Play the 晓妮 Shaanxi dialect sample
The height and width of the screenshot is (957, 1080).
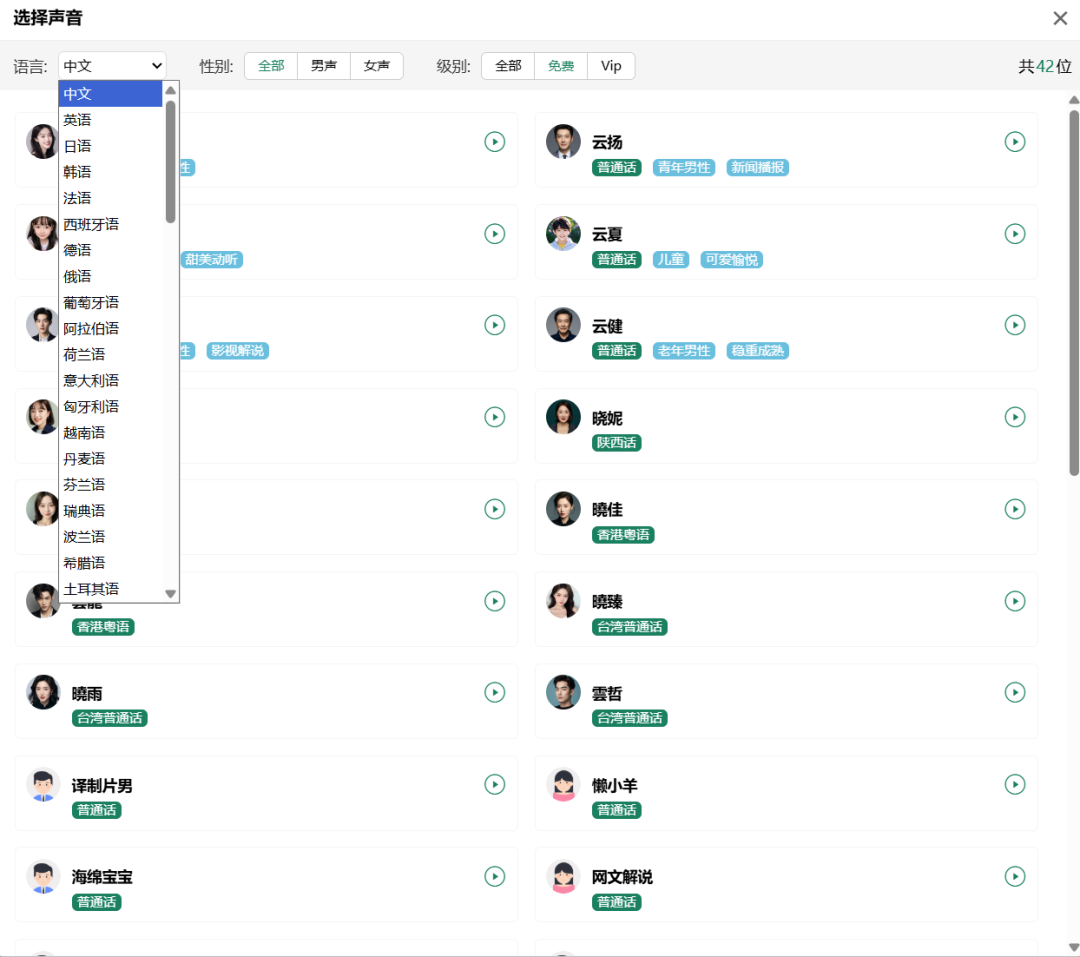(x=1015, y=417)
